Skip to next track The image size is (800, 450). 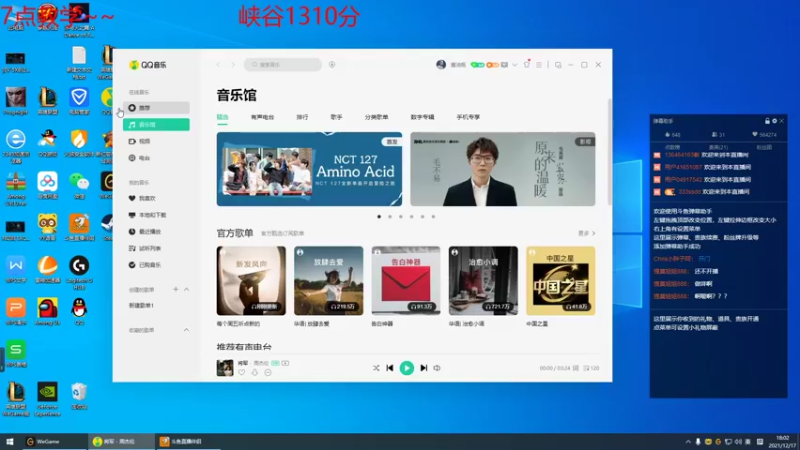[x=423, y=368]
